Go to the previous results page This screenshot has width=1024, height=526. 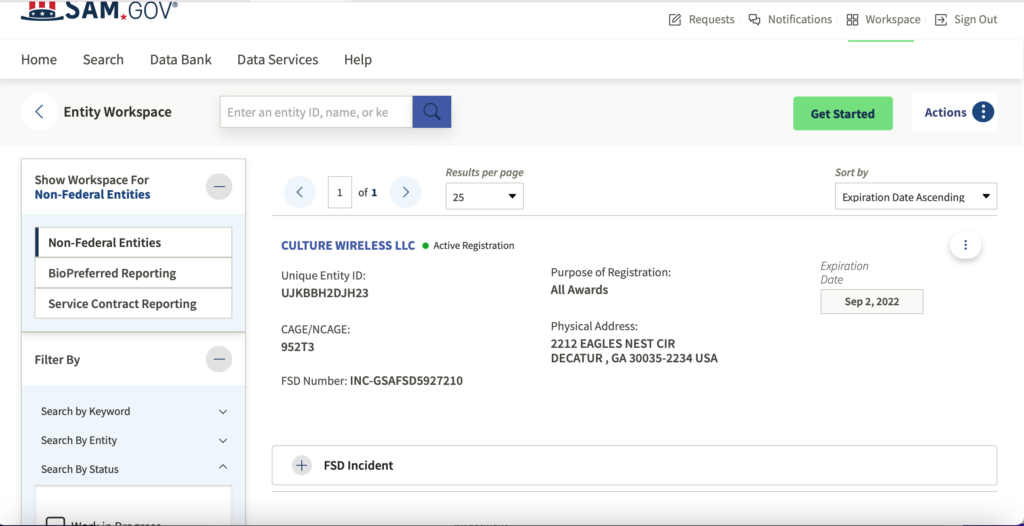point(300,192)
